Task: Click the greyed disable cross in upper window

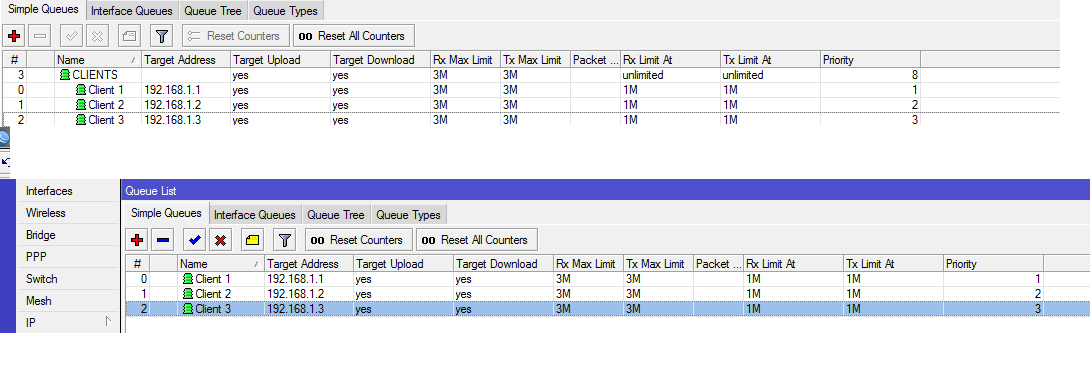Action: [98, 35]
